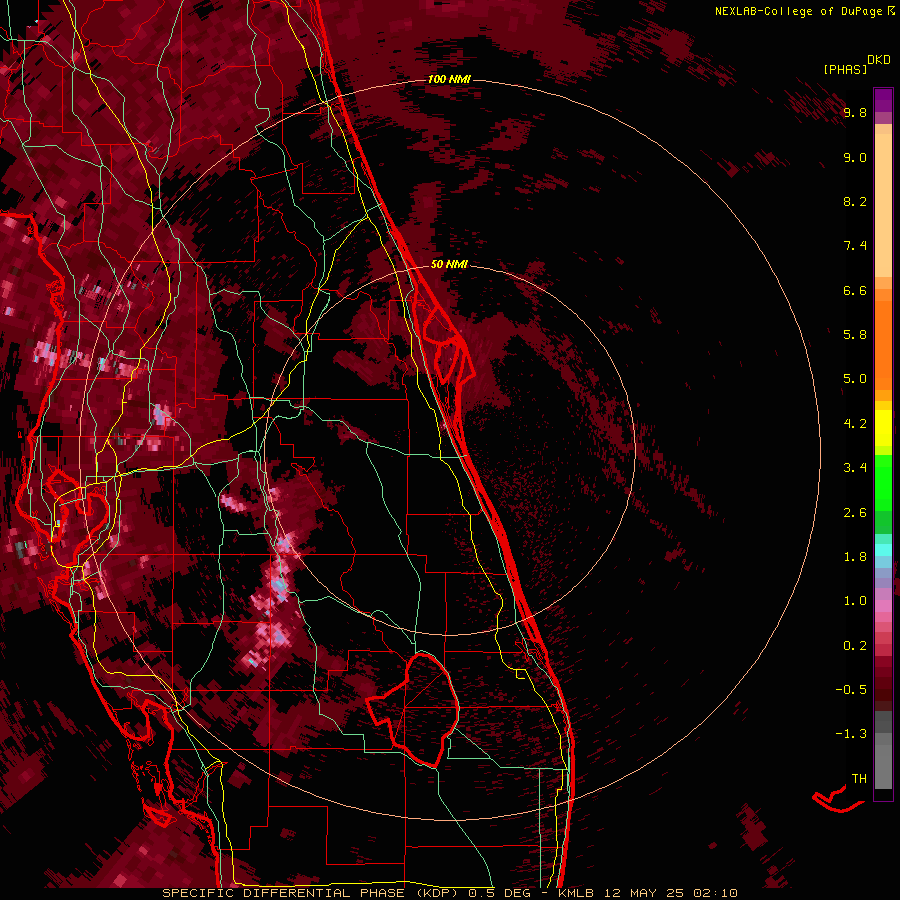Screen dimensions: 900x900
Task: Pick the cyan segment of the color bar
Action: pos(883,550)
